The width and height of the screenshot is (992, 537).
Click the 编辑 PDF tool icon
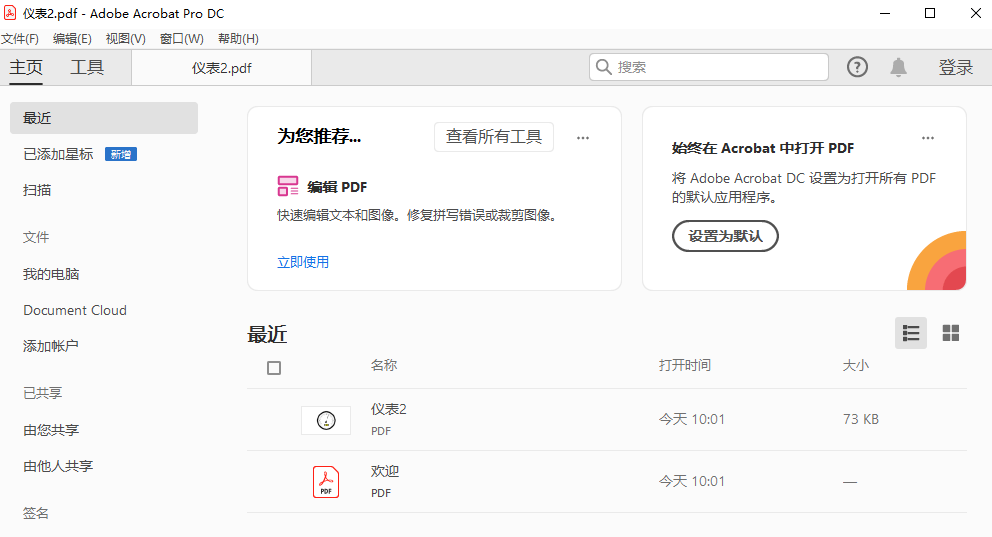point(288,186)
